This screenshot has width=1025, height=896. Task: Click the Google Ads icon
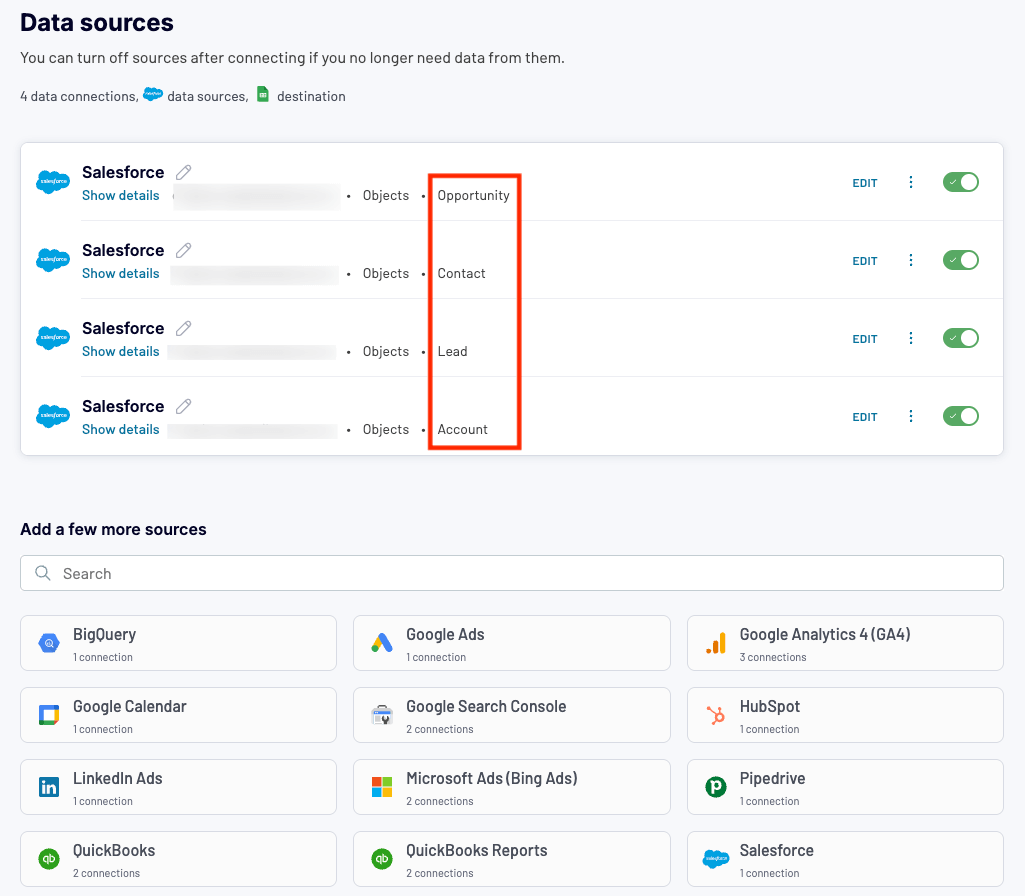pos(382,643)
